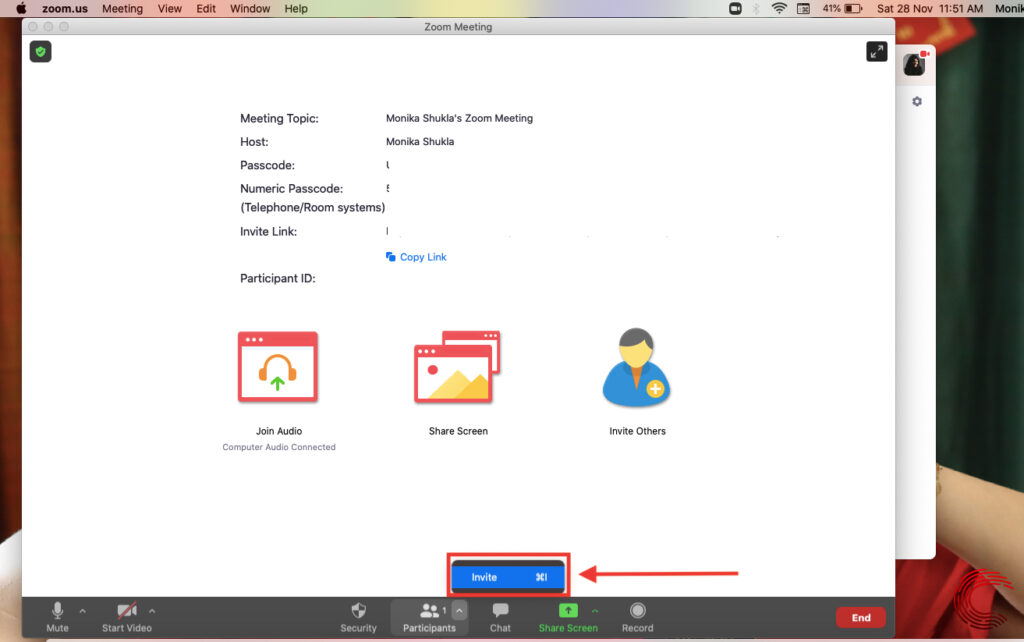The height and width of the screenshot is (642, 1024).
Task: Click the Invite Others person icon
Action: tap(637, 367)
